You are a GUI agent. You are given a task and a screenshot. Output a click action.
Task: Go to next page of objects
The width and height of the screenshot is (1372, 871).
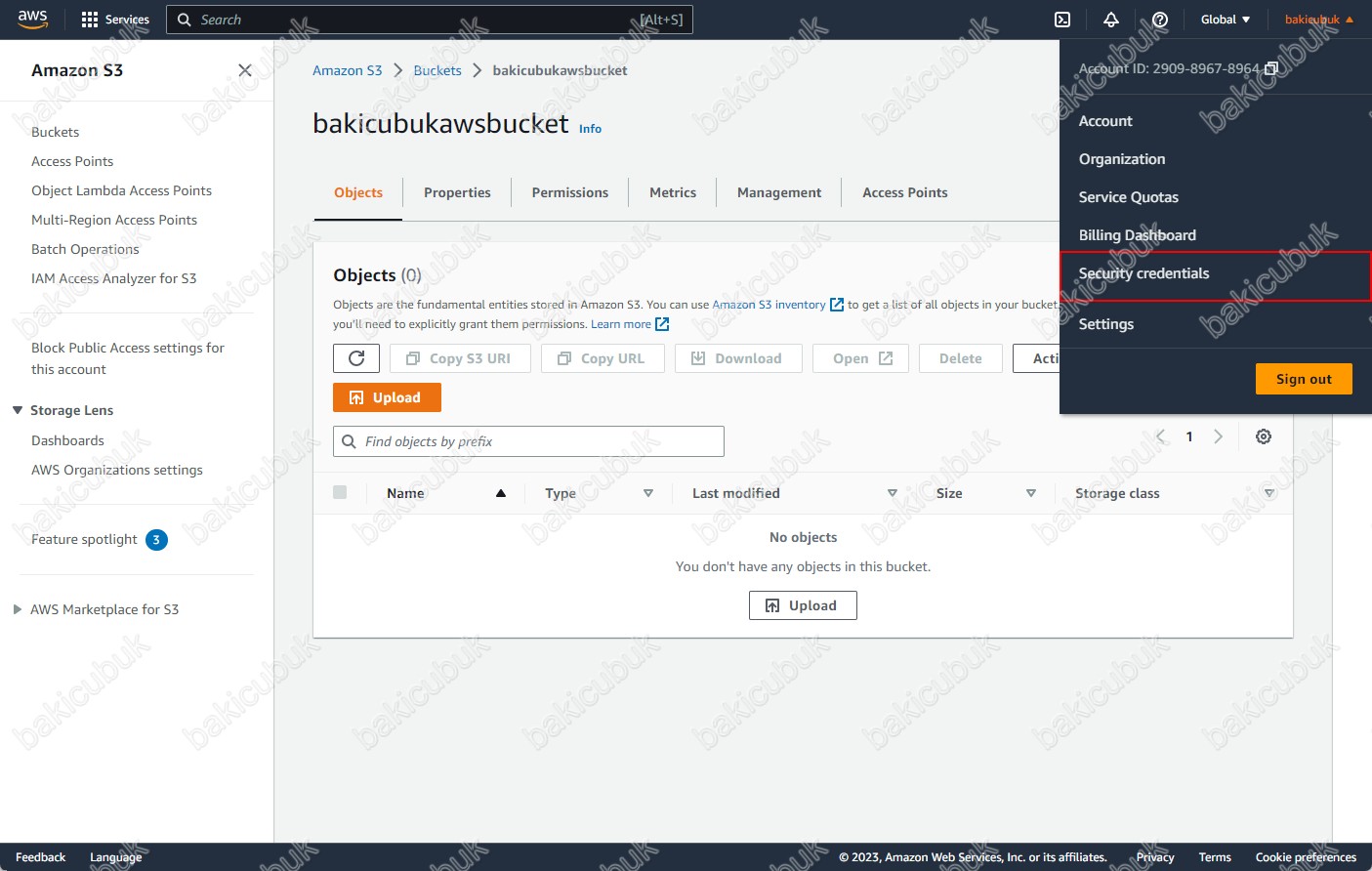1218,436
